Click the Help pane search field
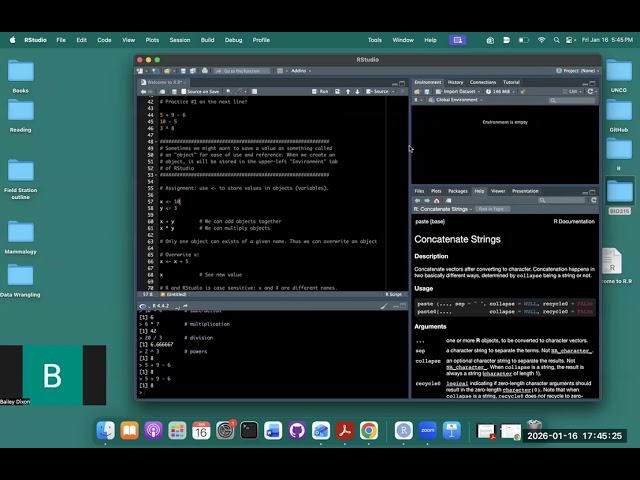The width and height of the screenshot is (640, 480). (x=561, y=200)
